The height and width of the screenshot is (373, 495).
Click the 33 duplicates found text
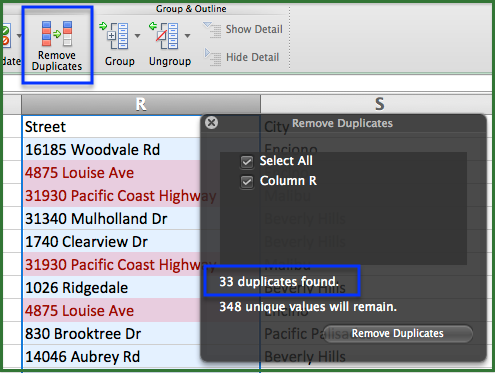pyautogui.click(x=279, y=282)
